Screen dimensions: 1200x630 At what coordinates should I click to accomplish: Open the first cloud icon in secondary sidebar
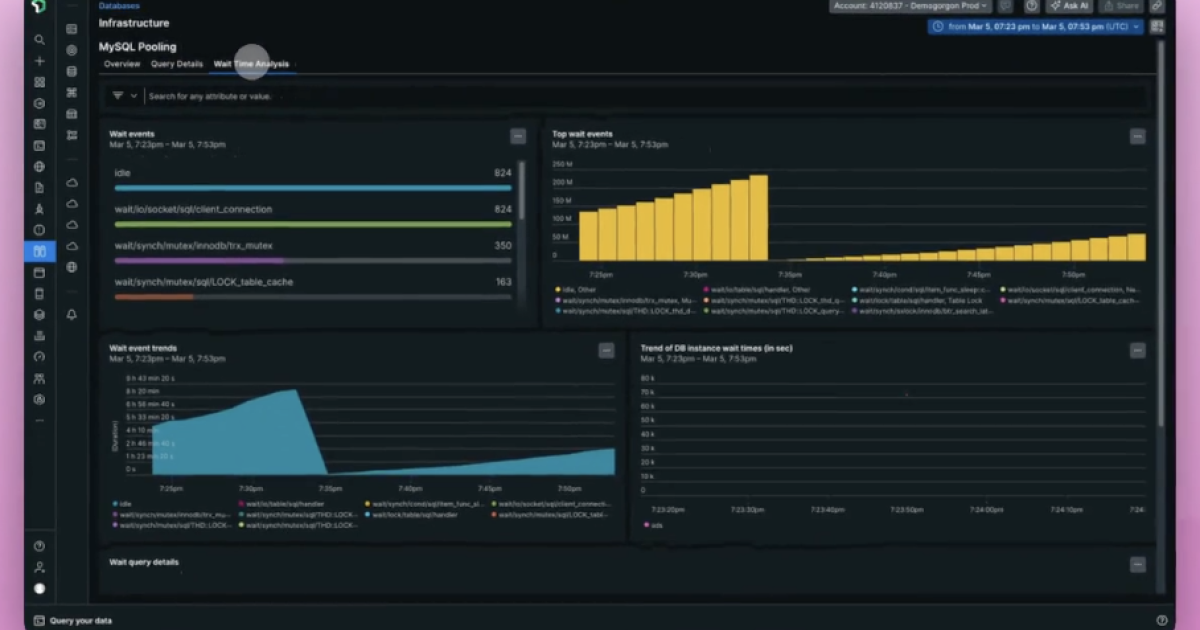tap(72, 183)
